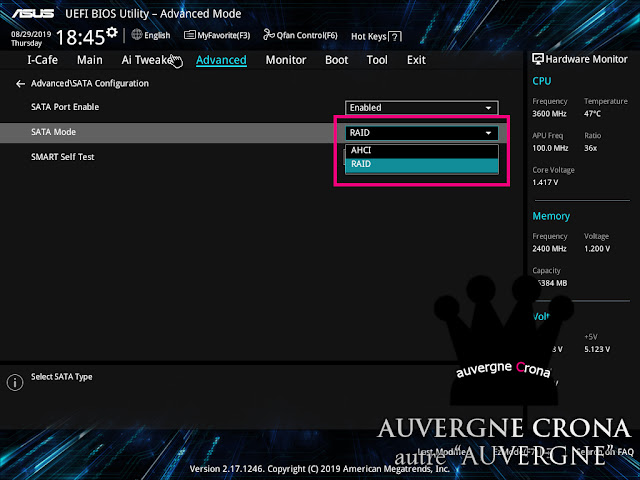Image resolution: width=640 pixels, height=480 pixels.
Task: Click the Version 2.17.1246 copyright text
Action: tap(320, 469)
